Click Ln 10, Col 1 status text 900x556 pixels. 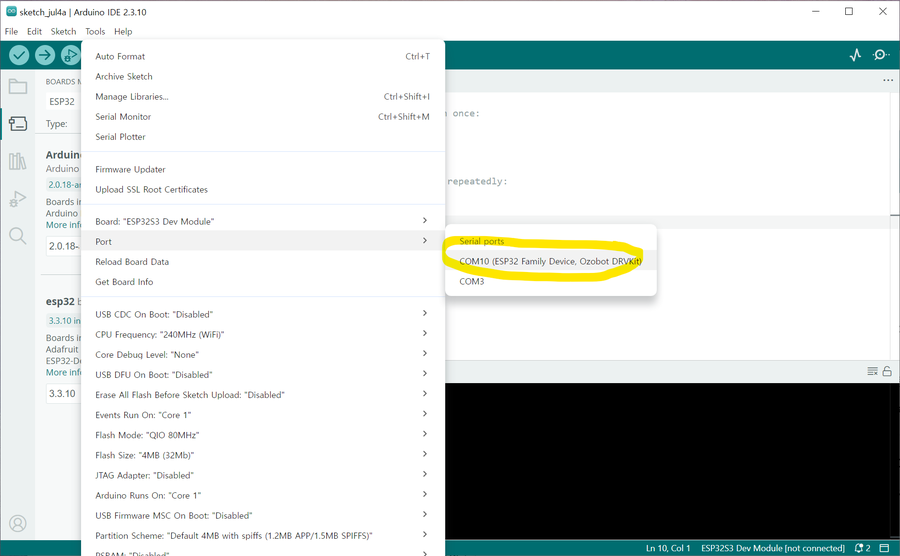click(x=668, y=548)
